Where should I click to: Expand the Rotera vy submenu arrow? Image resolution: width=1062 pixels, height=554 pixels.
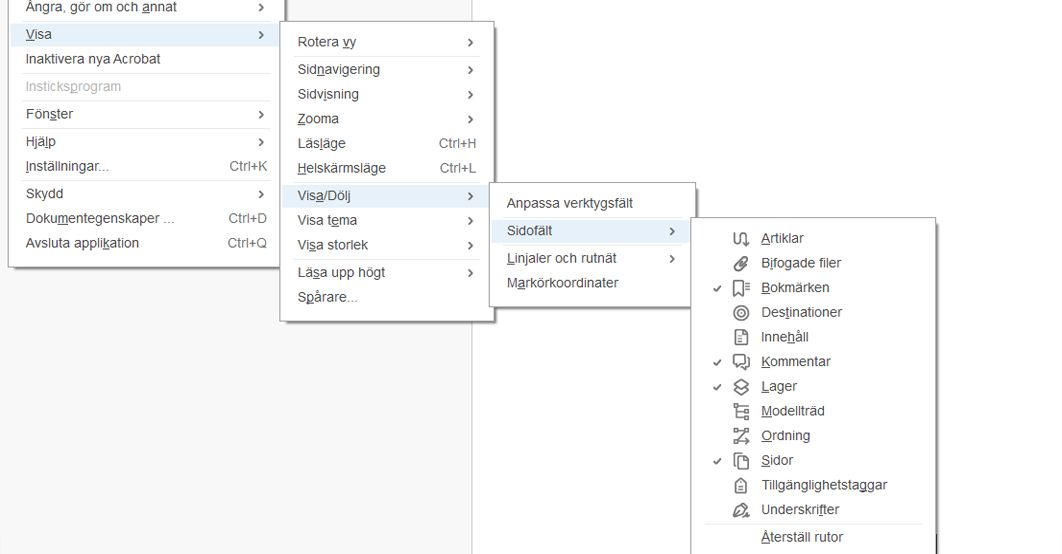470,42
